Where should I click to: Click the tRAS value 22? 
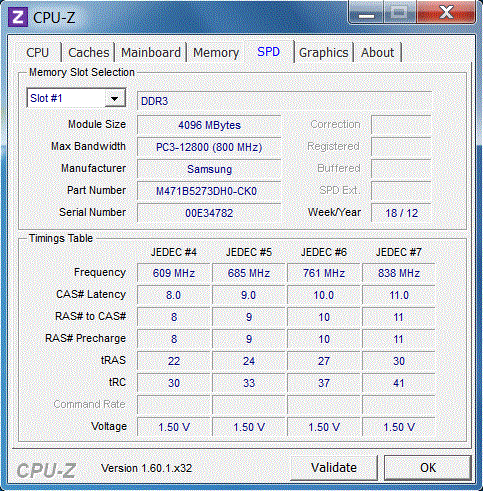tap(174, 361)
